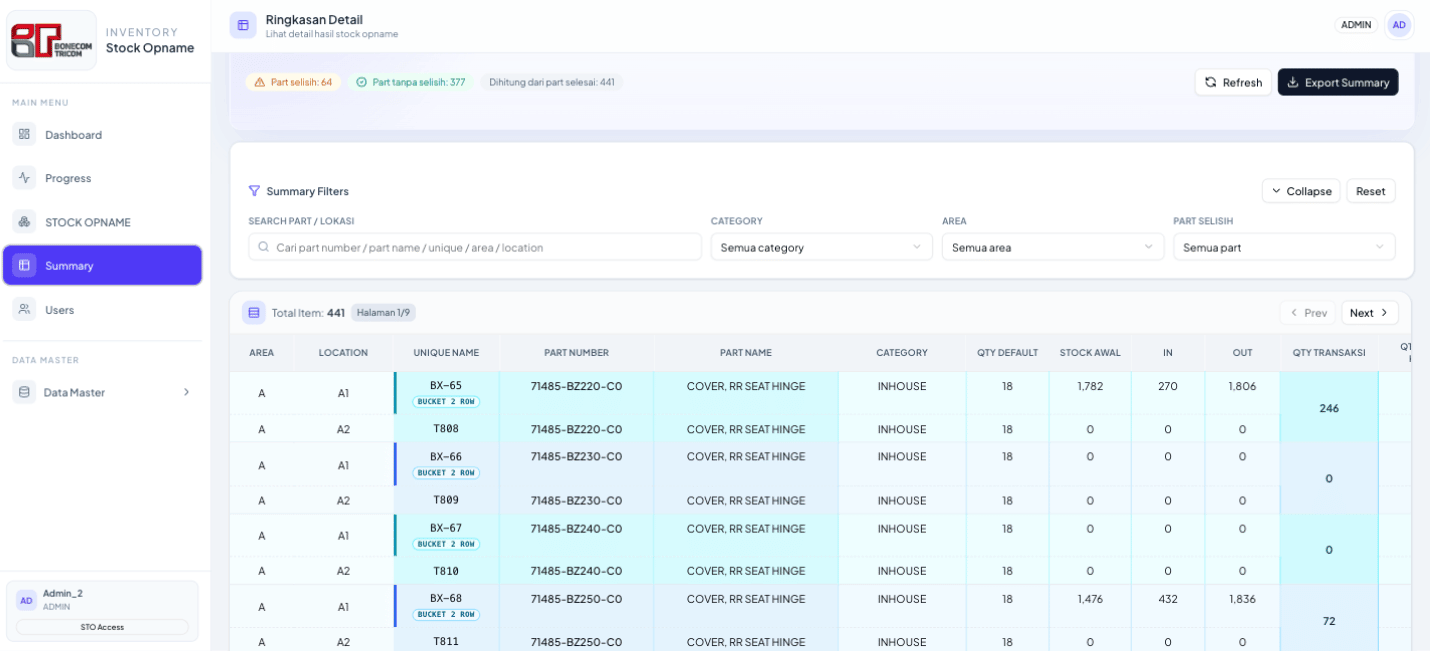This screenshot has height=651, width=1430.
Task: Click the refresh arrows icon
Action: tap(1211, 82)
